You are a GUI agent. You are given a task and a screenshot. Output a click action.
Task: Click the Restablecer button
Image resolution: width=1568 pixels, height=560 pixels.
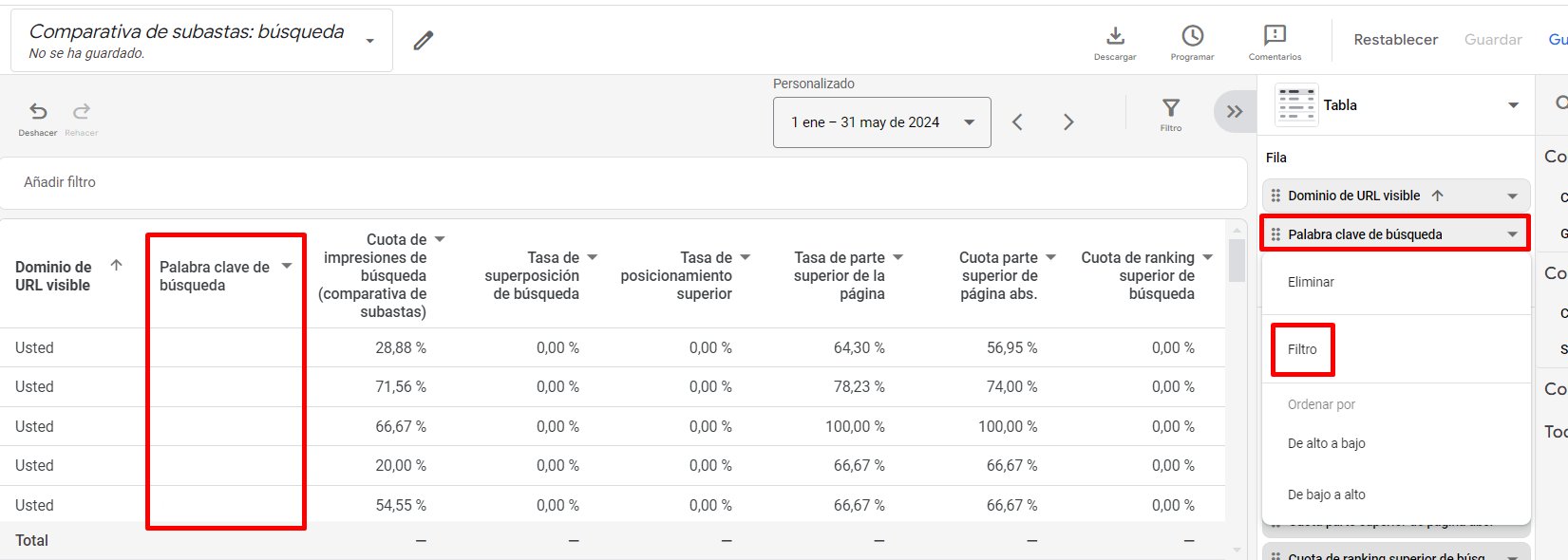point(1395,40)
